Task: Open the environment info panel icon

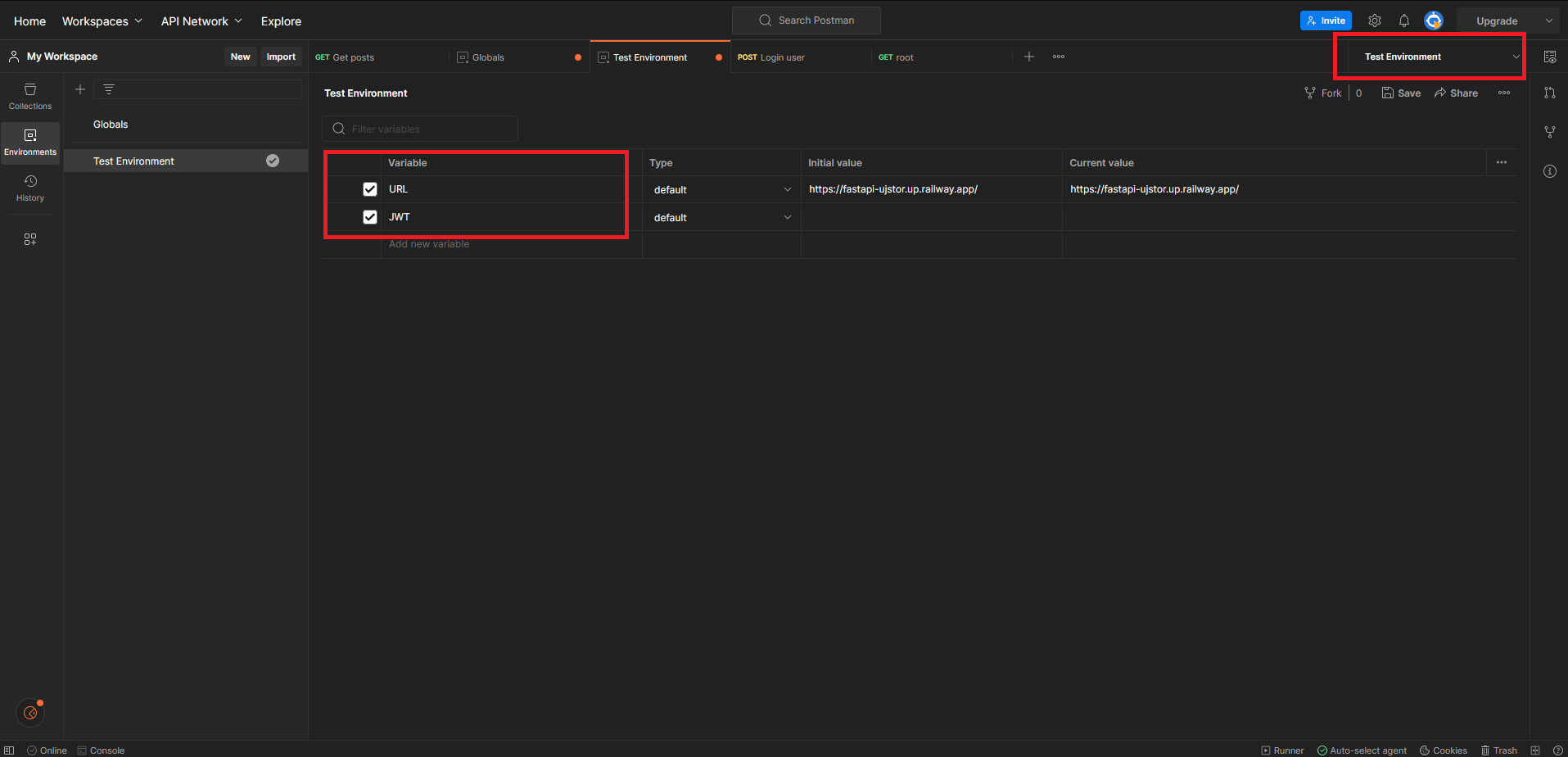Action: click(1548, 171)
